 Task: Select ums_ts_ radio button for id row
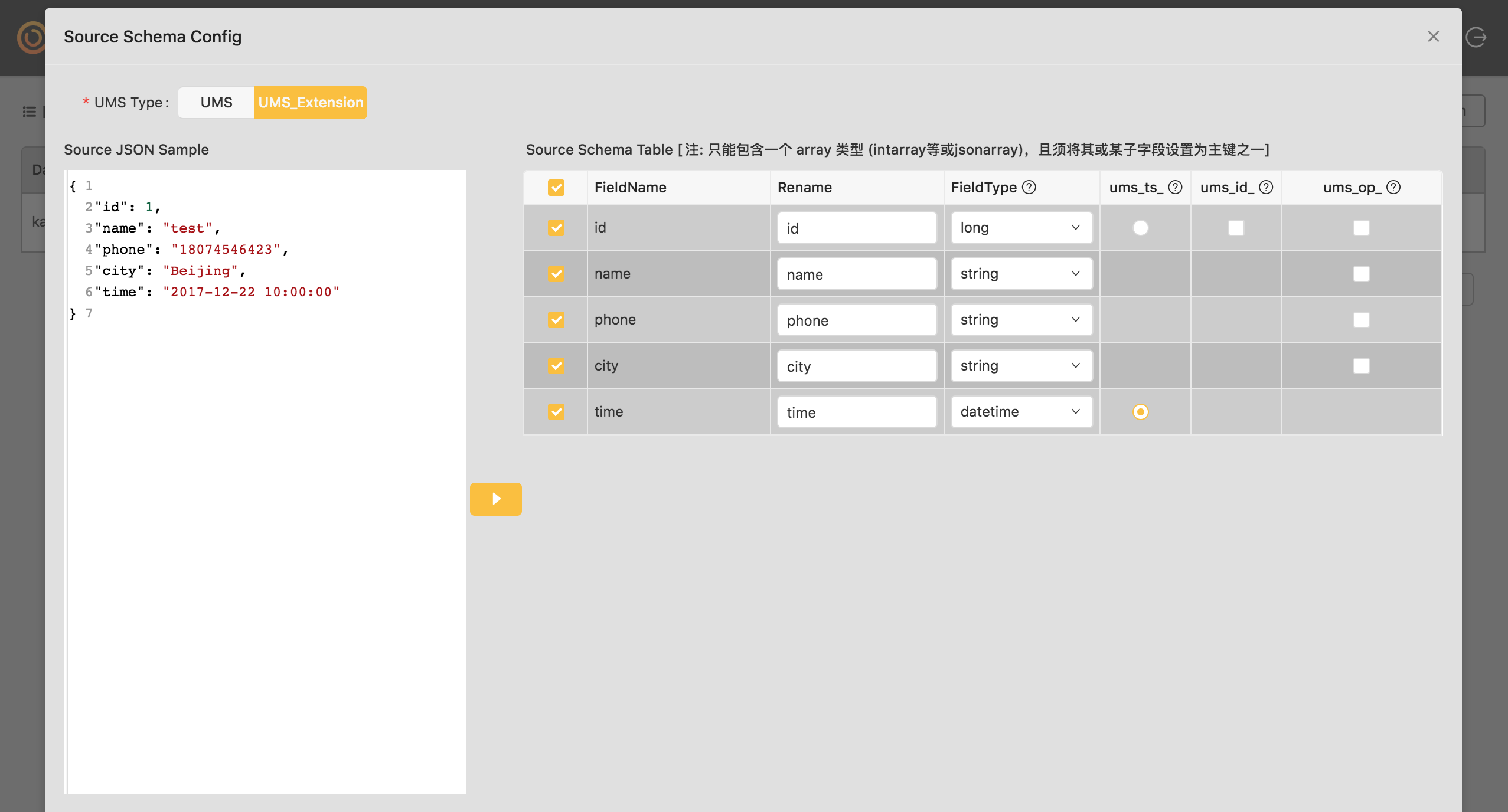pyautogui.click(x=1140, y=228)
